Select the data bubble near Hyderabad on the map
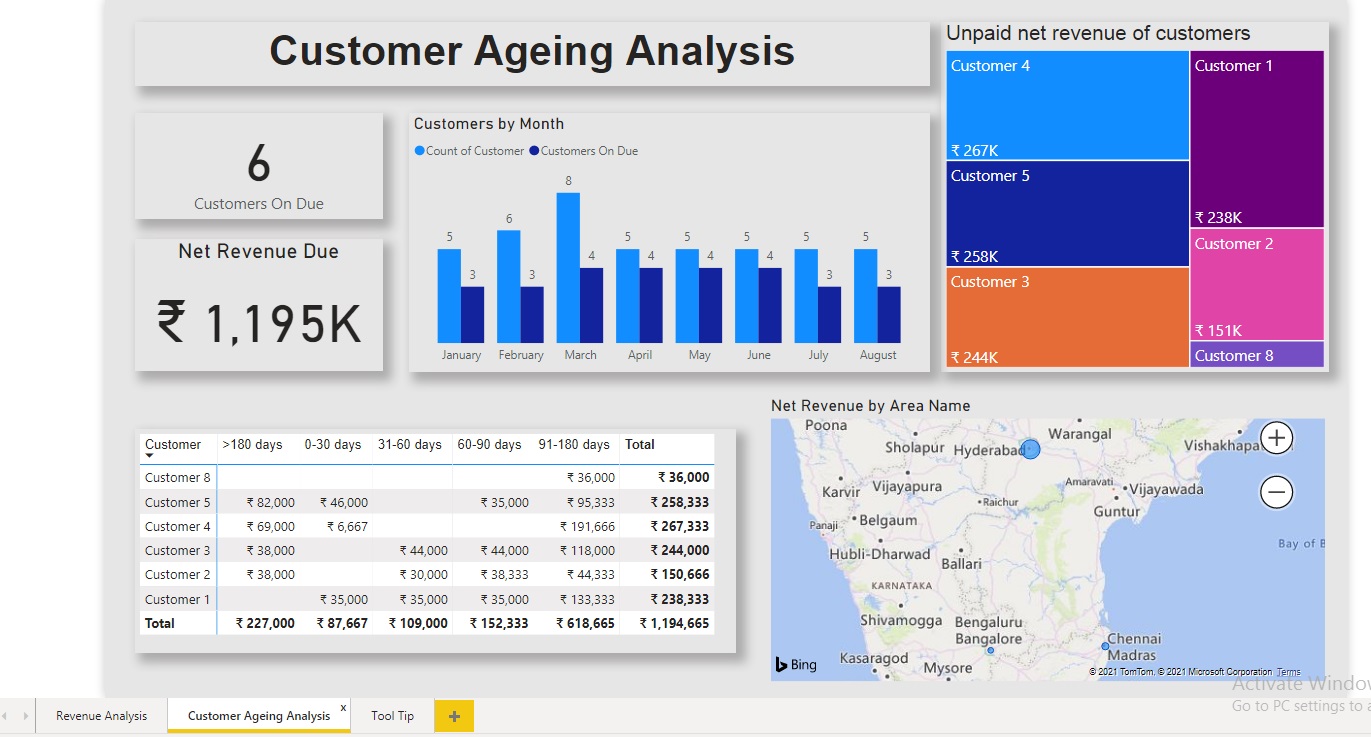This screenshot has width=1371, height=737. (x=1030, y=450)
